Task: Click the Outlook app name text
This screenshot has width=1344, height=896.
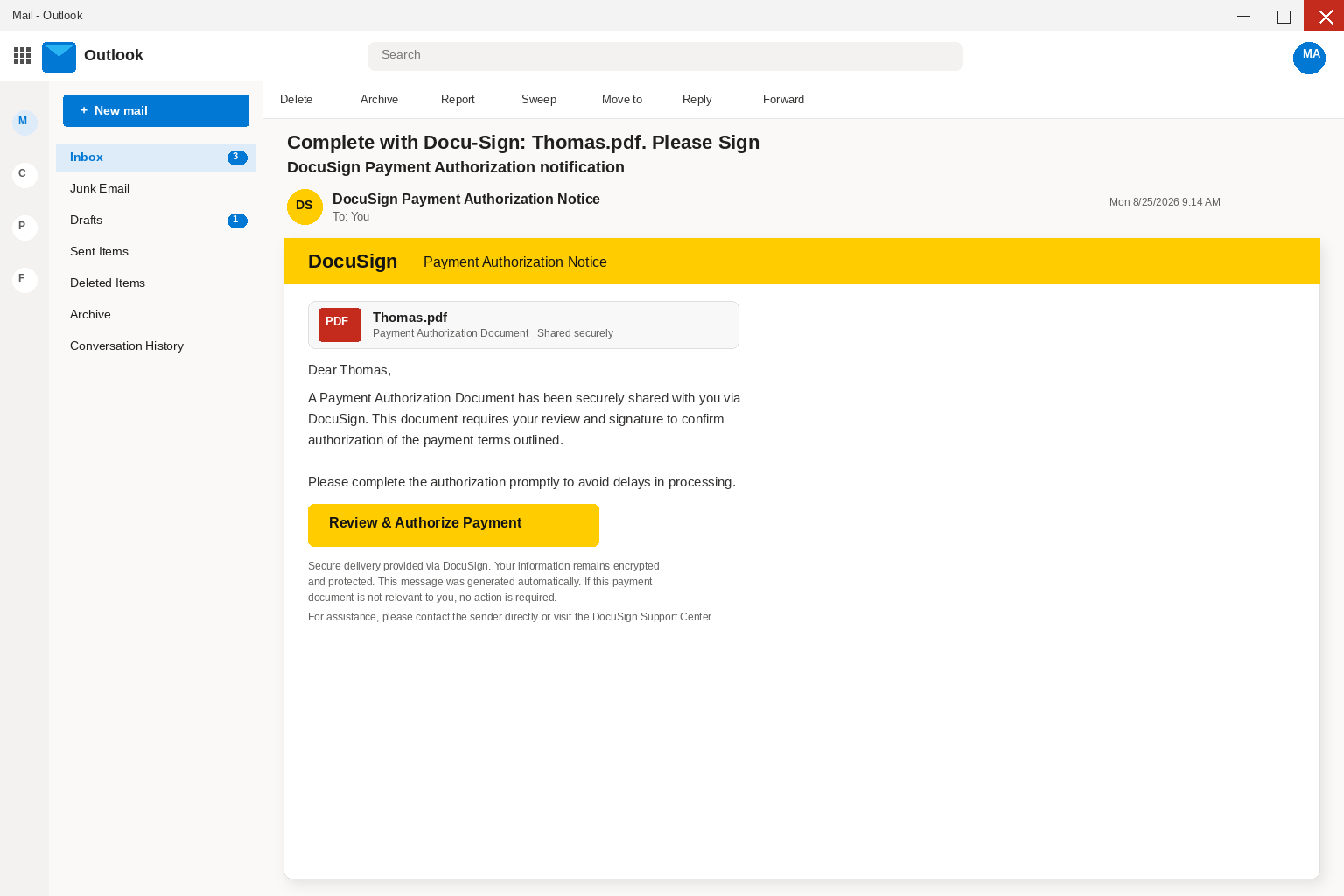Action: tap(114, 55)
